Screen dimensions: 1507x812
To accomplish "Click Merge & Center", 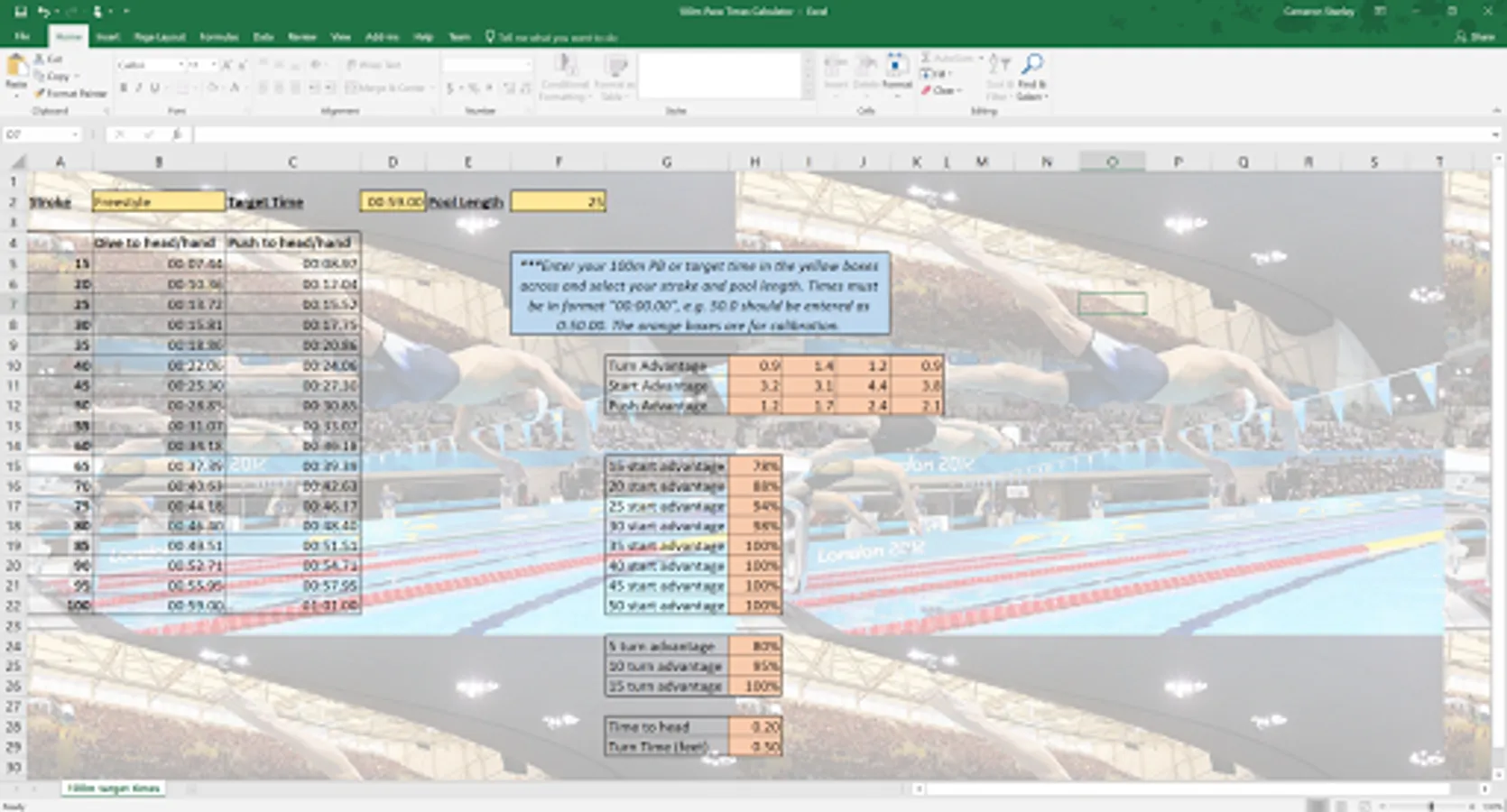I will [385, 88].
